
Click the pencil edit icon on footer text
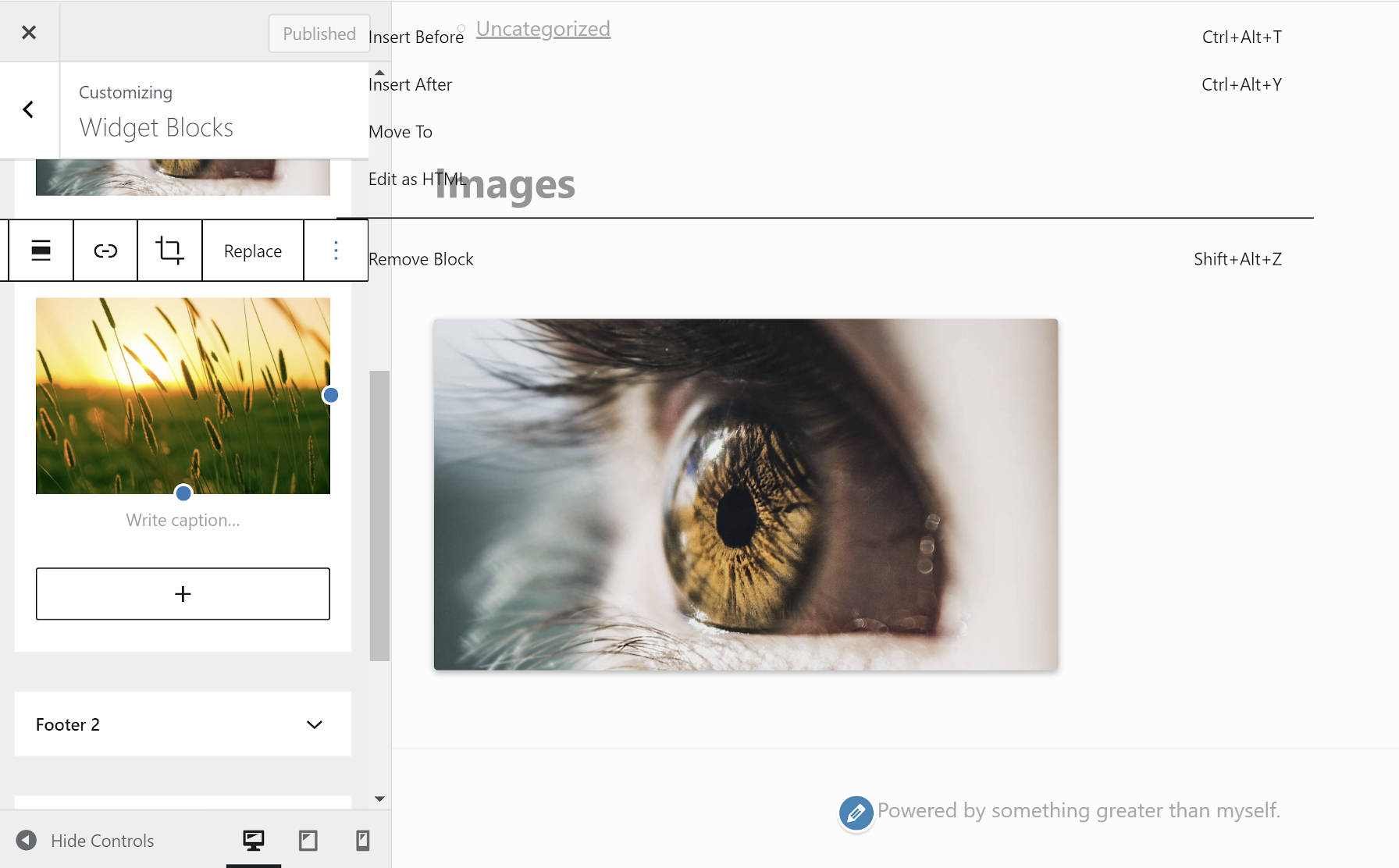(x=856, y=813)
